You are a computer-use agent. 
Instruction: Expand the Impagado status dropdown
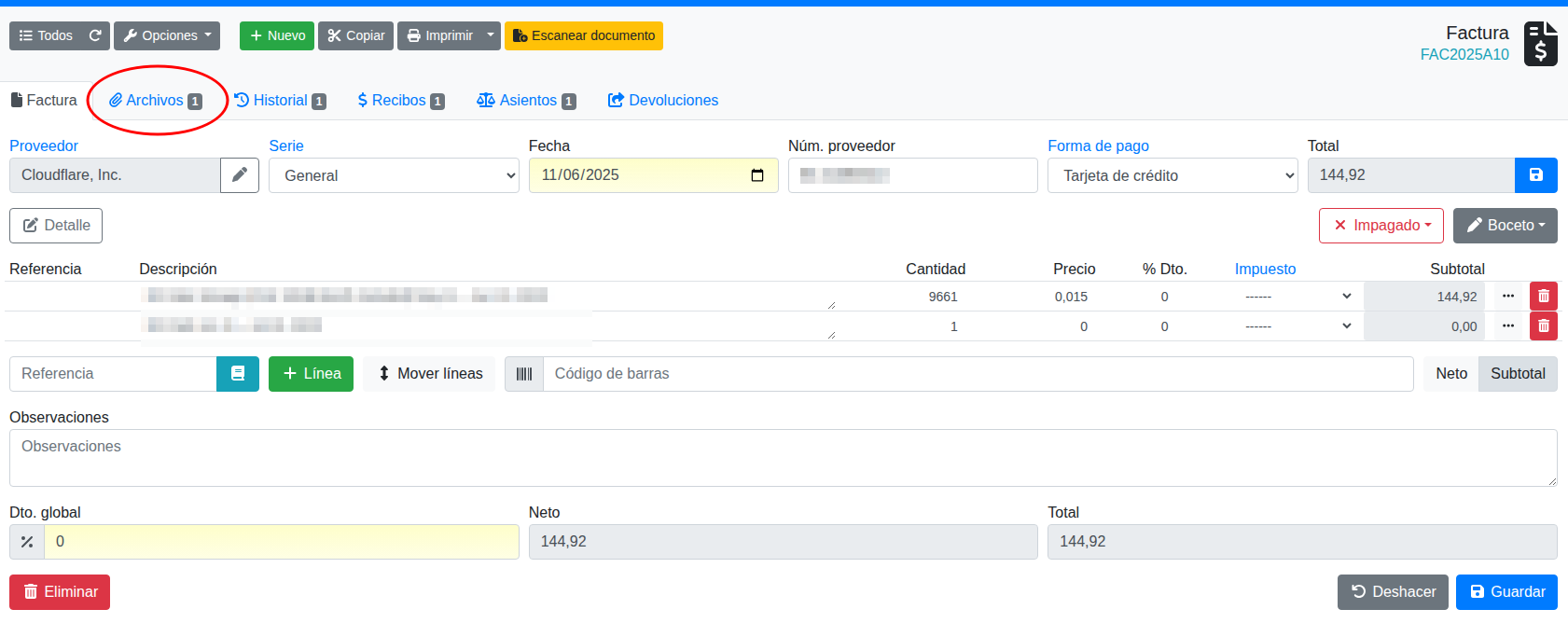point(1381,226)
